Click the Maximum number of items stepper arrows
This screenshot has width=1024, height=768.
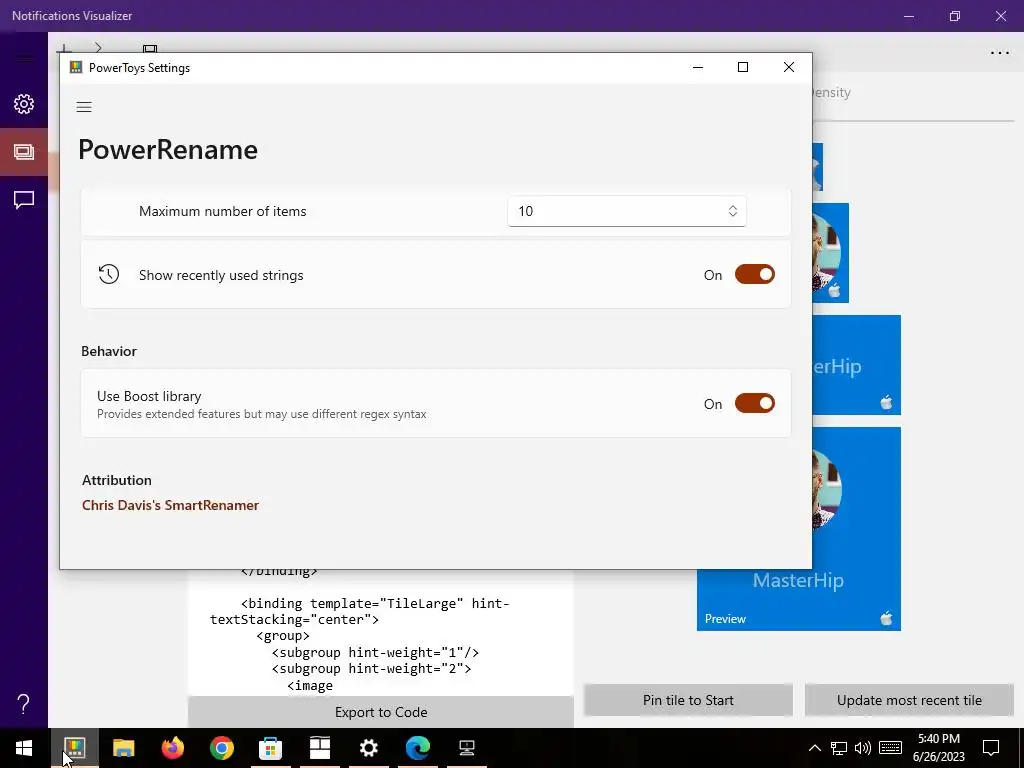coord(732,211)
